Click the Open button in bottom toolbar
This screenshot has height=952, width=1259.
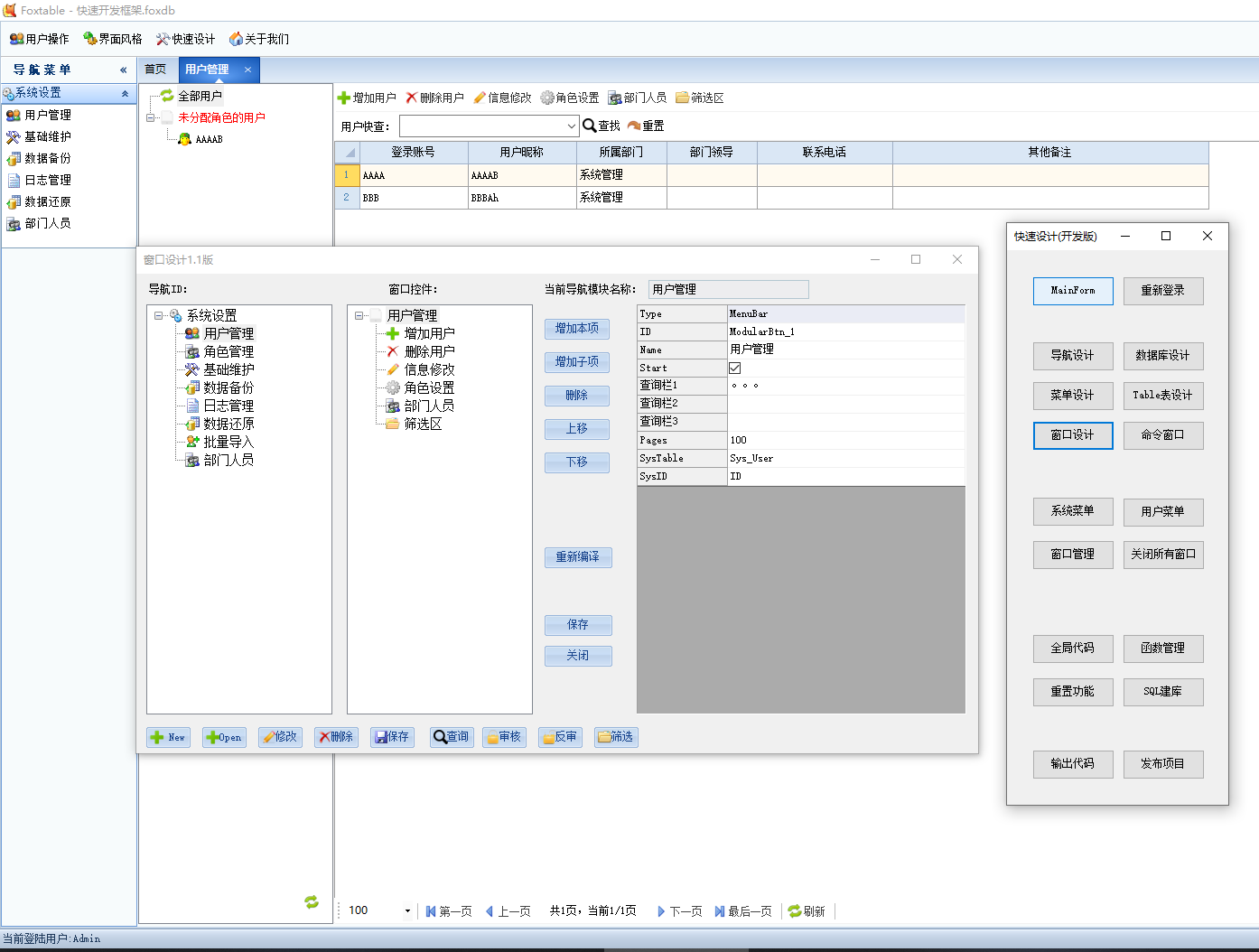pyautogui.click(x=224, y=737)
